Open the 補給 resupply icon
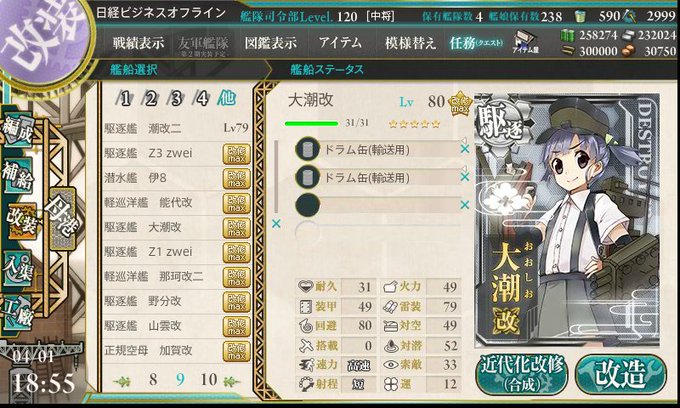 tap(18, 176)
